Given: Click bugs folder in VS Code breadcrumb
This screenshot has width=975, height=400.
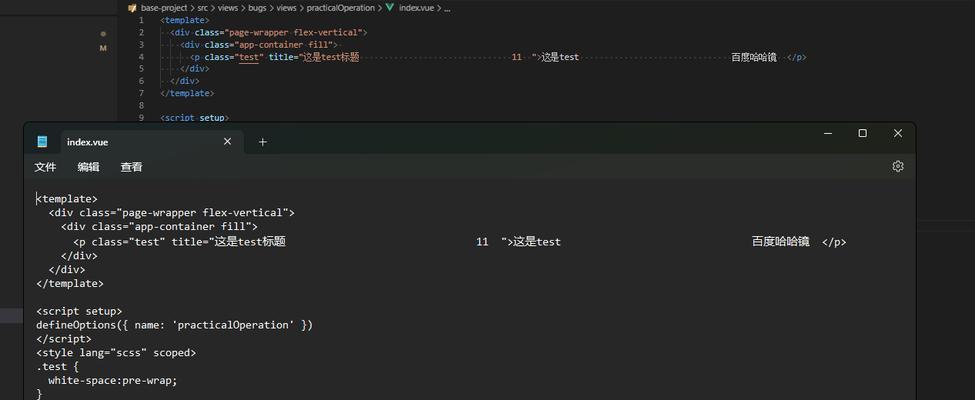Looking at the screenshot, I should click(257, 8).
